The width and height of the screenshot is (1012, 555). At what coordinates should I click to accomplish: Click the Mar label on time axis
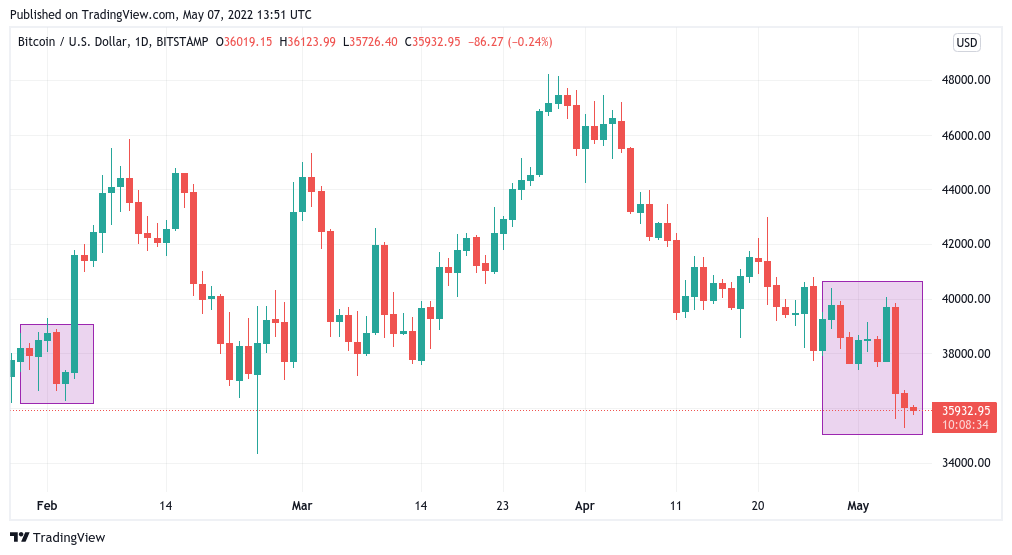coord(302,506)
